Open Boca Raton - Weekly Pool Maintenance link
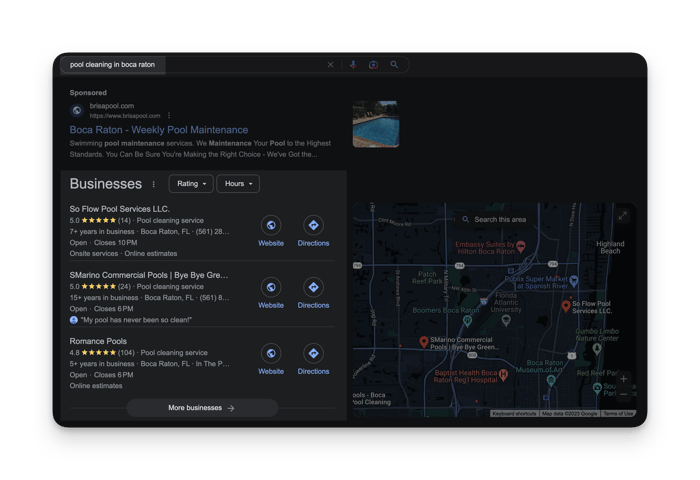This screenshot has height=480, width=700. tap(158, 130)
